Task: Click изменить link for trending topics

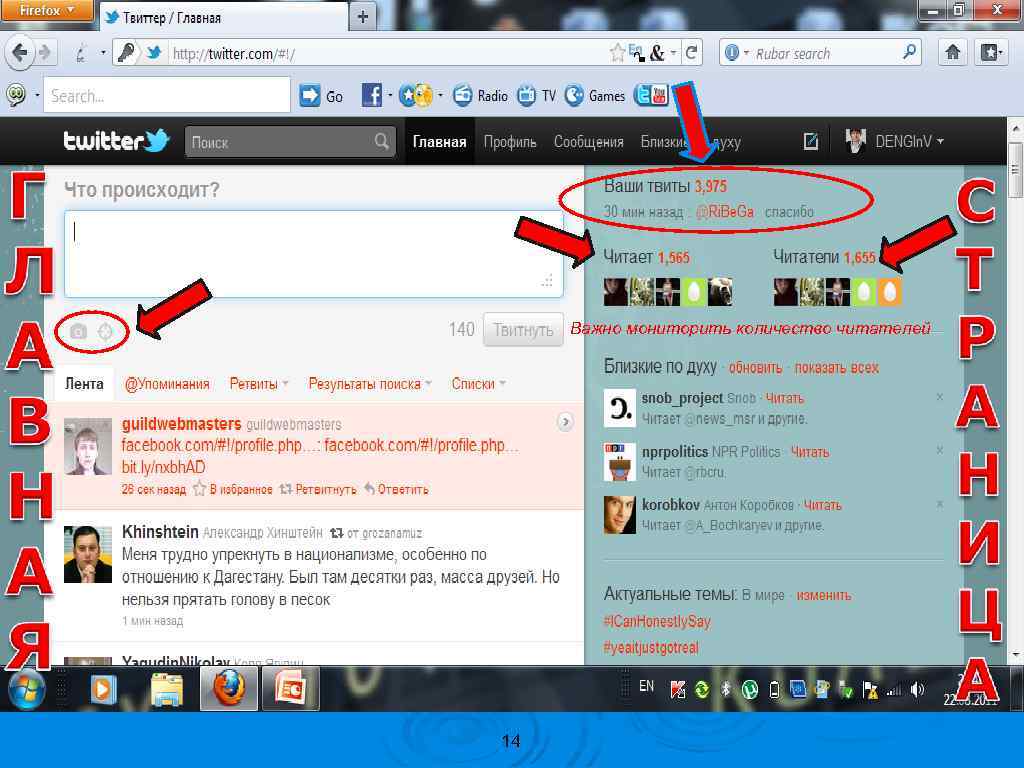Action: pyautogui.click(x=824, y=595)
